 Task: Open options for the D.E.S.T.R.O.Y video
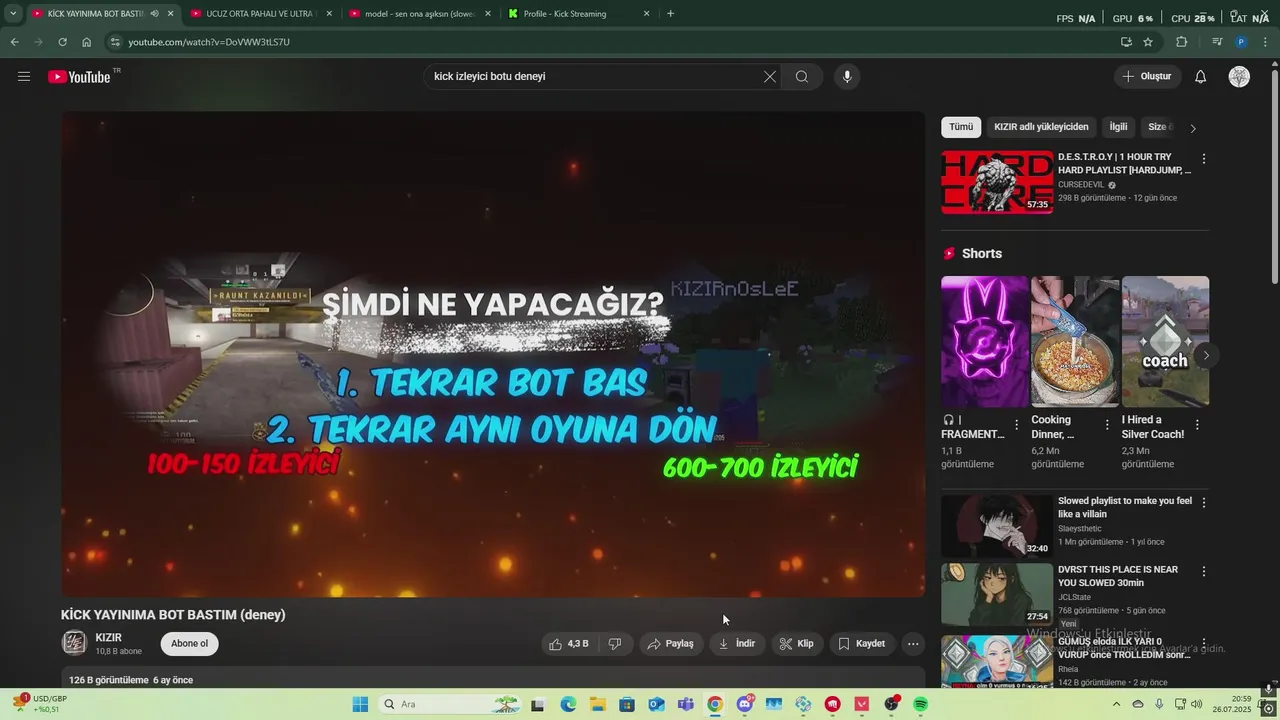click(x=1204, y=159)
